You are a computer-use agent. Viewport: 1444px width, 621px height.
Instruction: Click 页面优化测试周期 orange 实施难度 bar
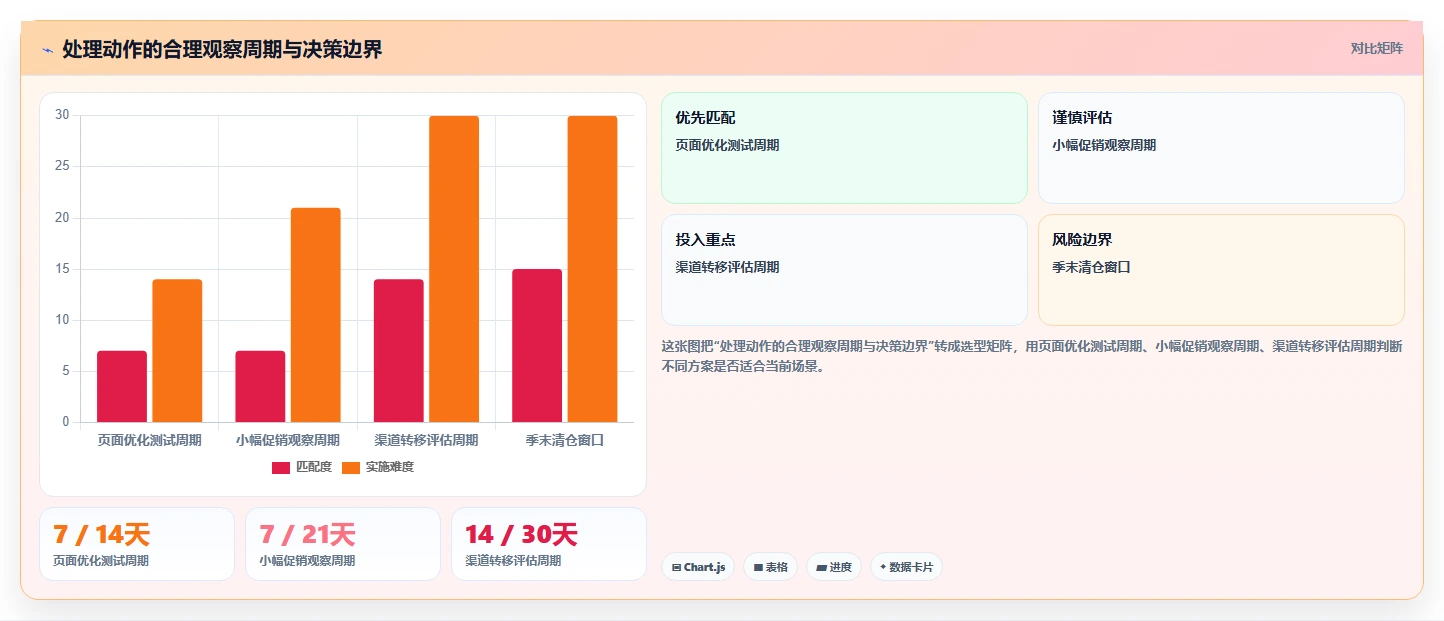coord(177,350)
